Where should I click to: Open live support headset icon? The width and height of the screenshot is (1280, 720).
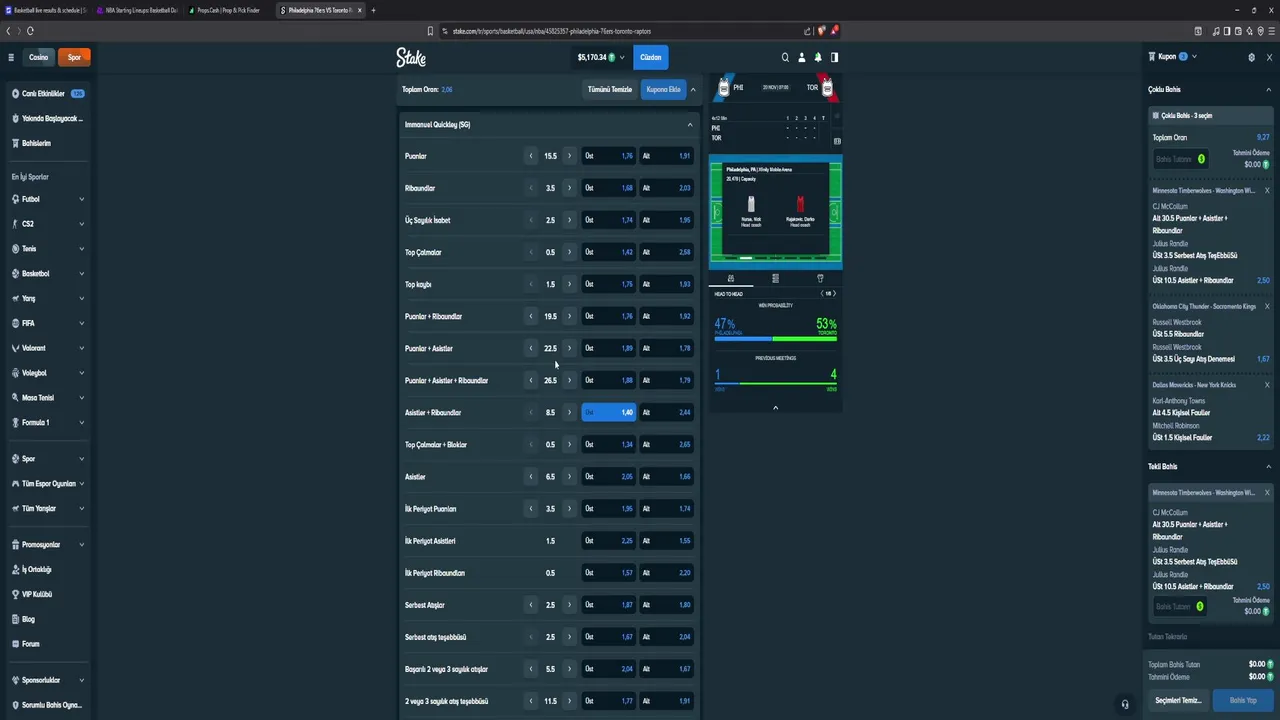1125,704
